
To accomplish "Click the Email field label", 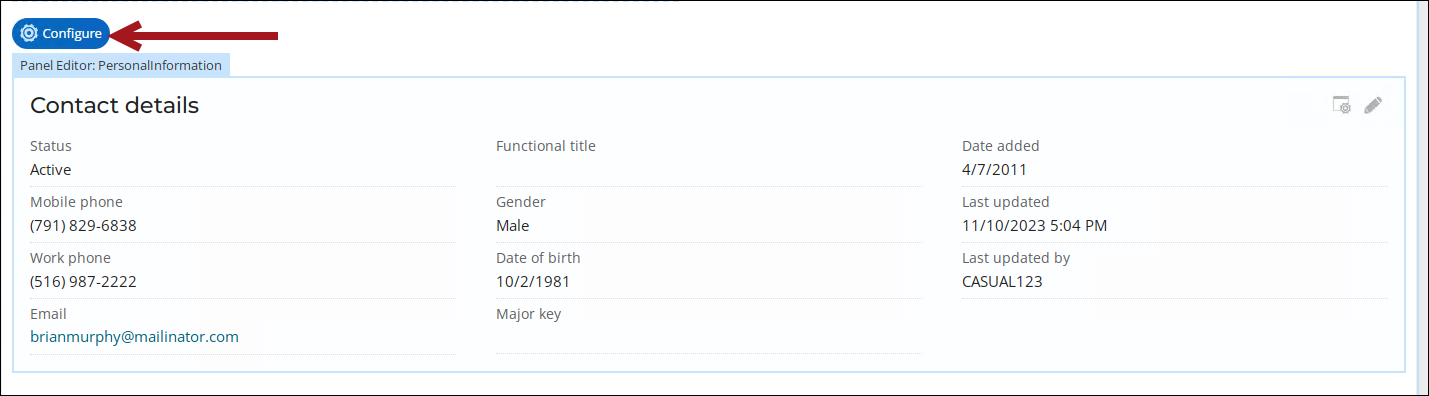I will [48, 314].
